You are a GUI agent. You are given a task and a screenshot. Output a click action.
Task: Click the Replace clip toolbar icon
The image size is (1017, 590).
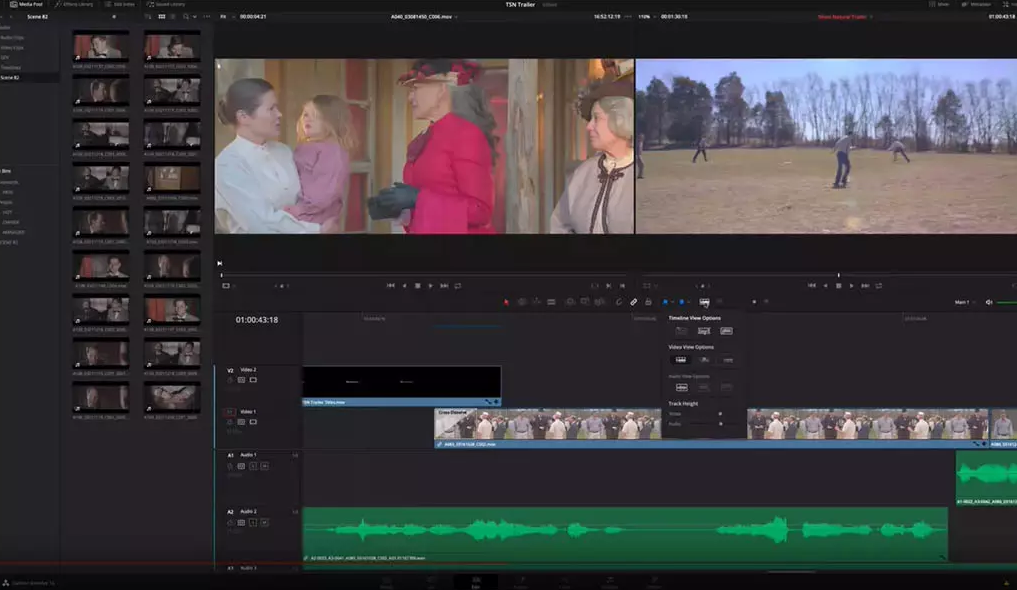coord(600,302)
